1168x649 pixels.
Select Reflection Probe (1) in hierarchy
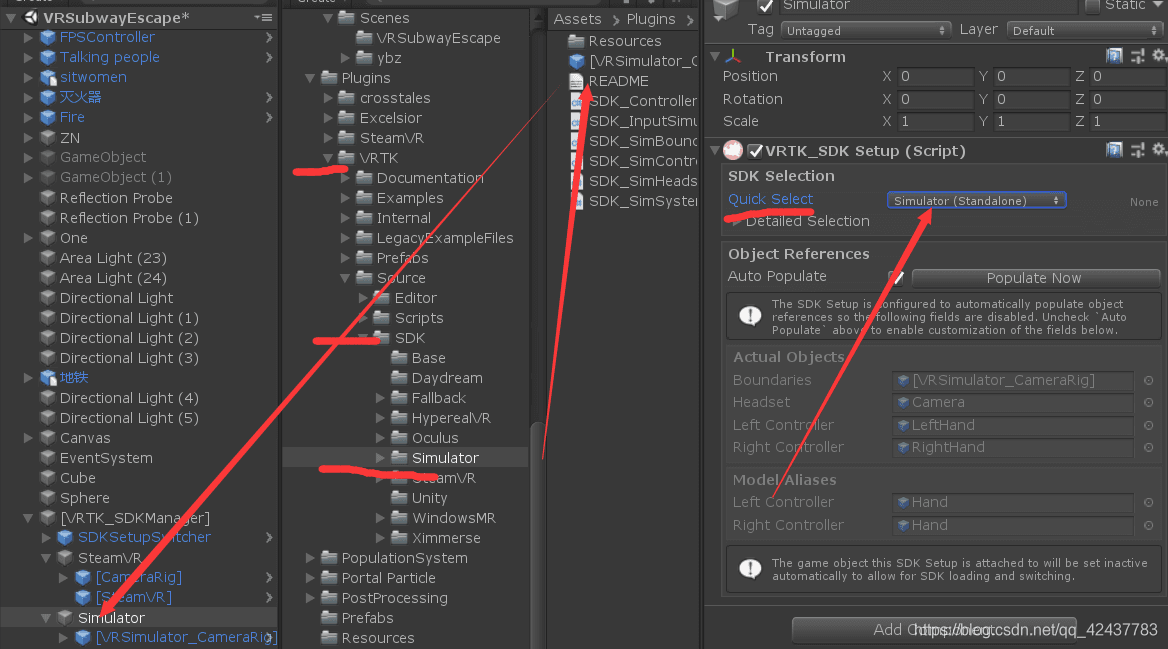129,218
